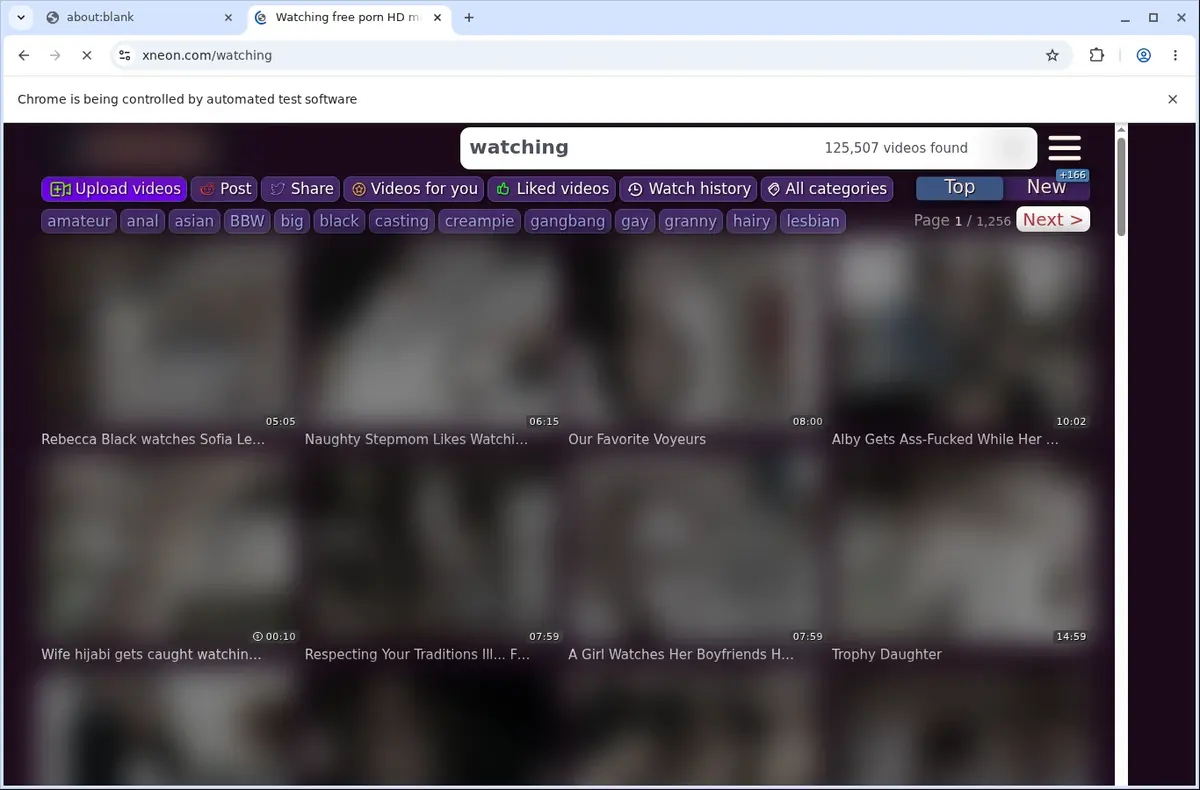This screenshot has height=790, width=1200.
Task: Open Videos for you
Action: 414,188
